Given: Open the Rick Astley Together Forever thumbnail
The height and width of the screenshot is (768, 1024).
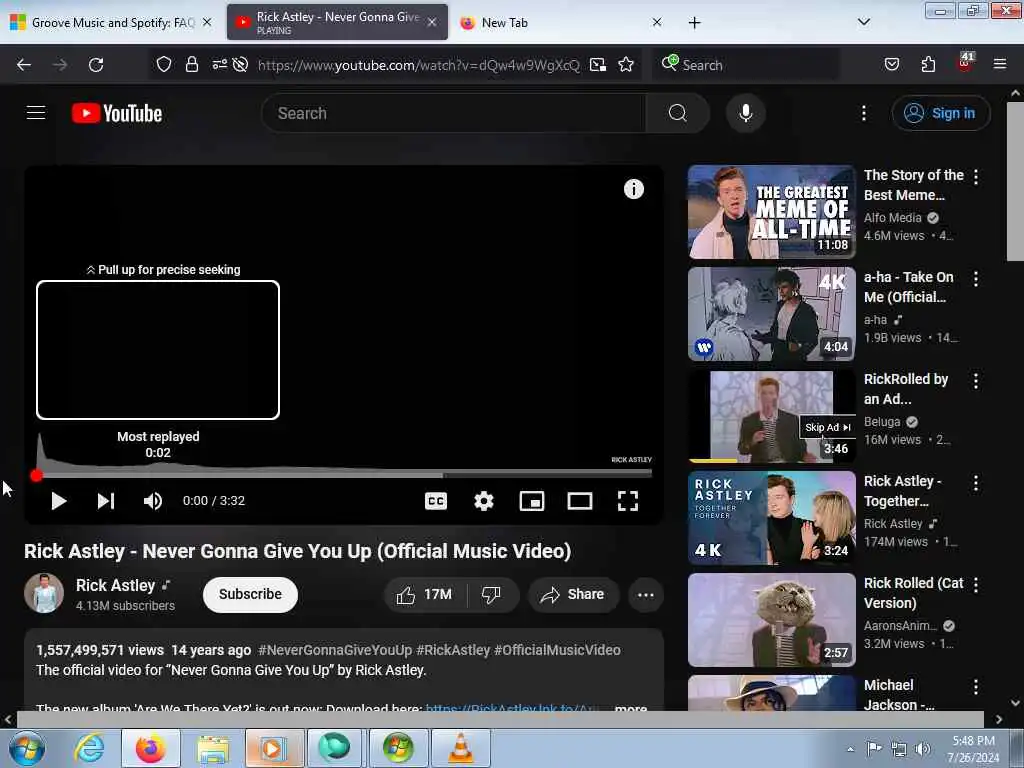Looking at the screenshot, I should tap(771, 518).
